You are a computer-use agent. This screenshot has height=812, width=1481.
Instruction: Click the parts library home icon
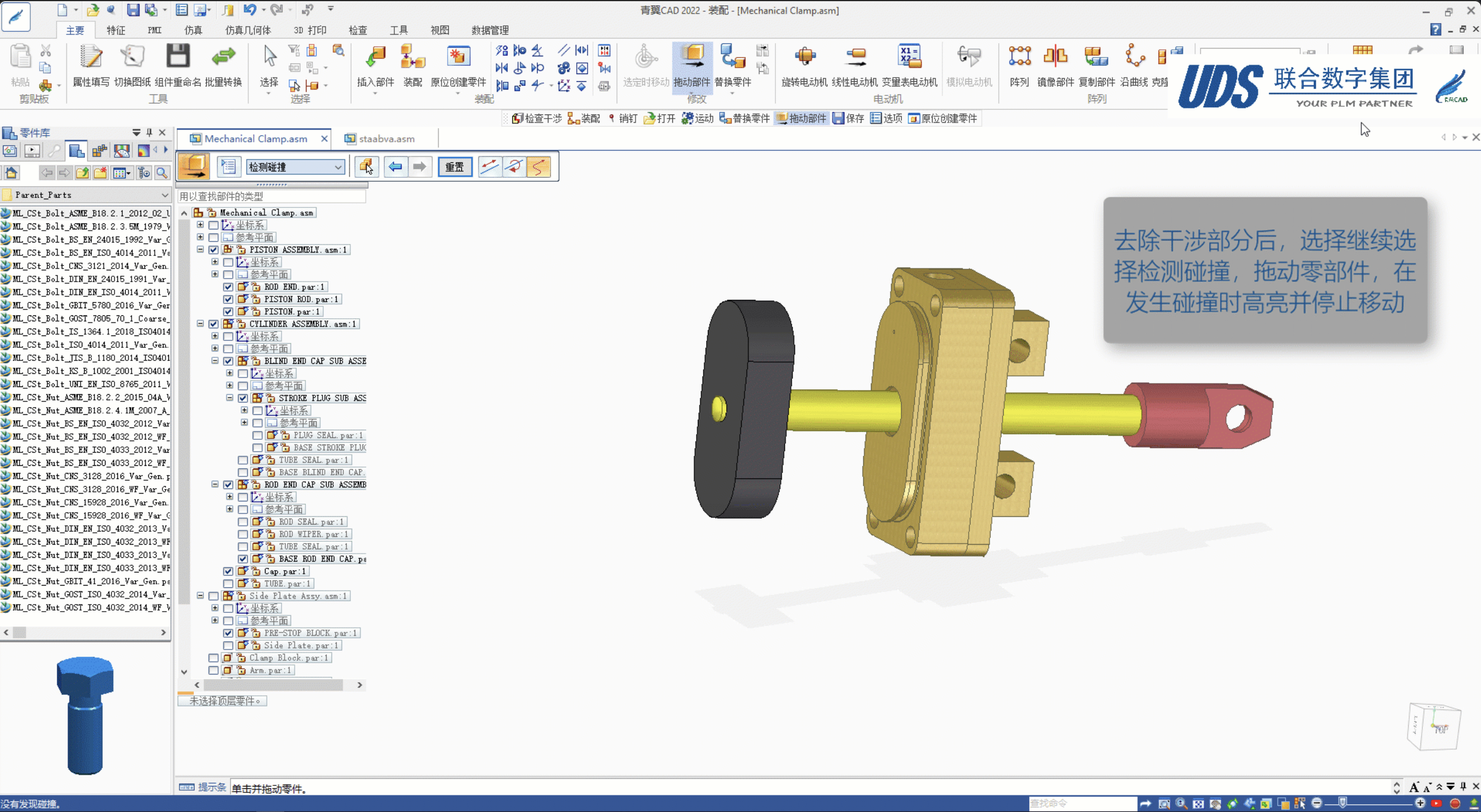(11, 172)
